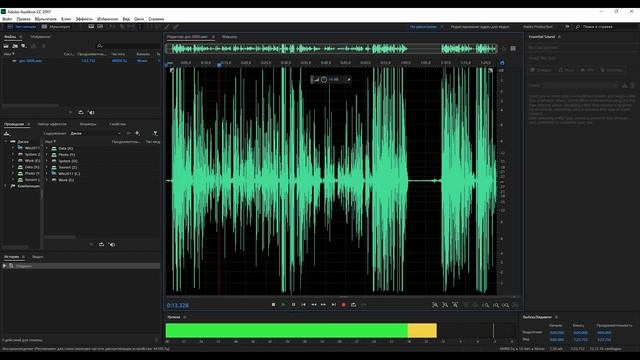Open the workspace По умолчанию selector
This screenshot has height=360, width=640.
click(x=423, y=27)
